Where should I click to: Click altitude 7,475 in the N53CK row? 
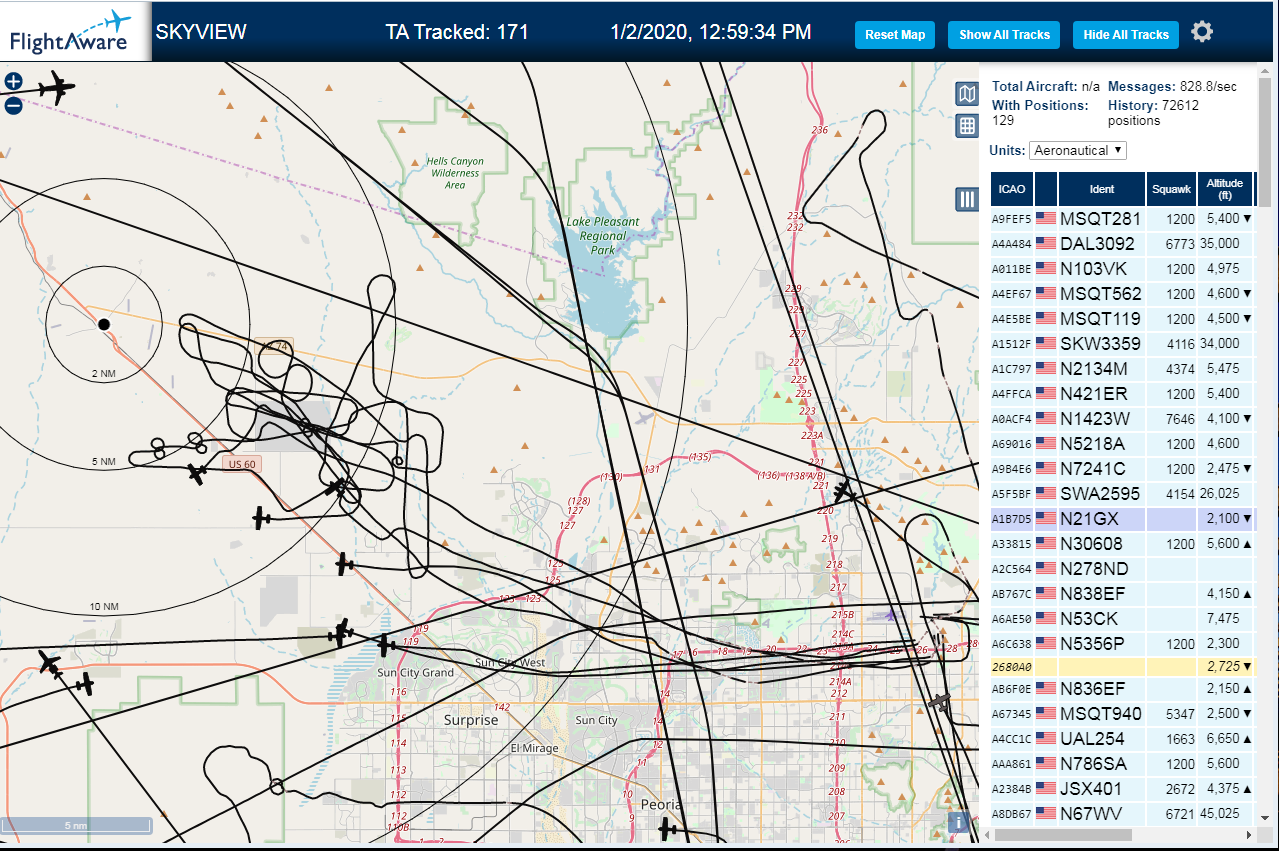1224,618
